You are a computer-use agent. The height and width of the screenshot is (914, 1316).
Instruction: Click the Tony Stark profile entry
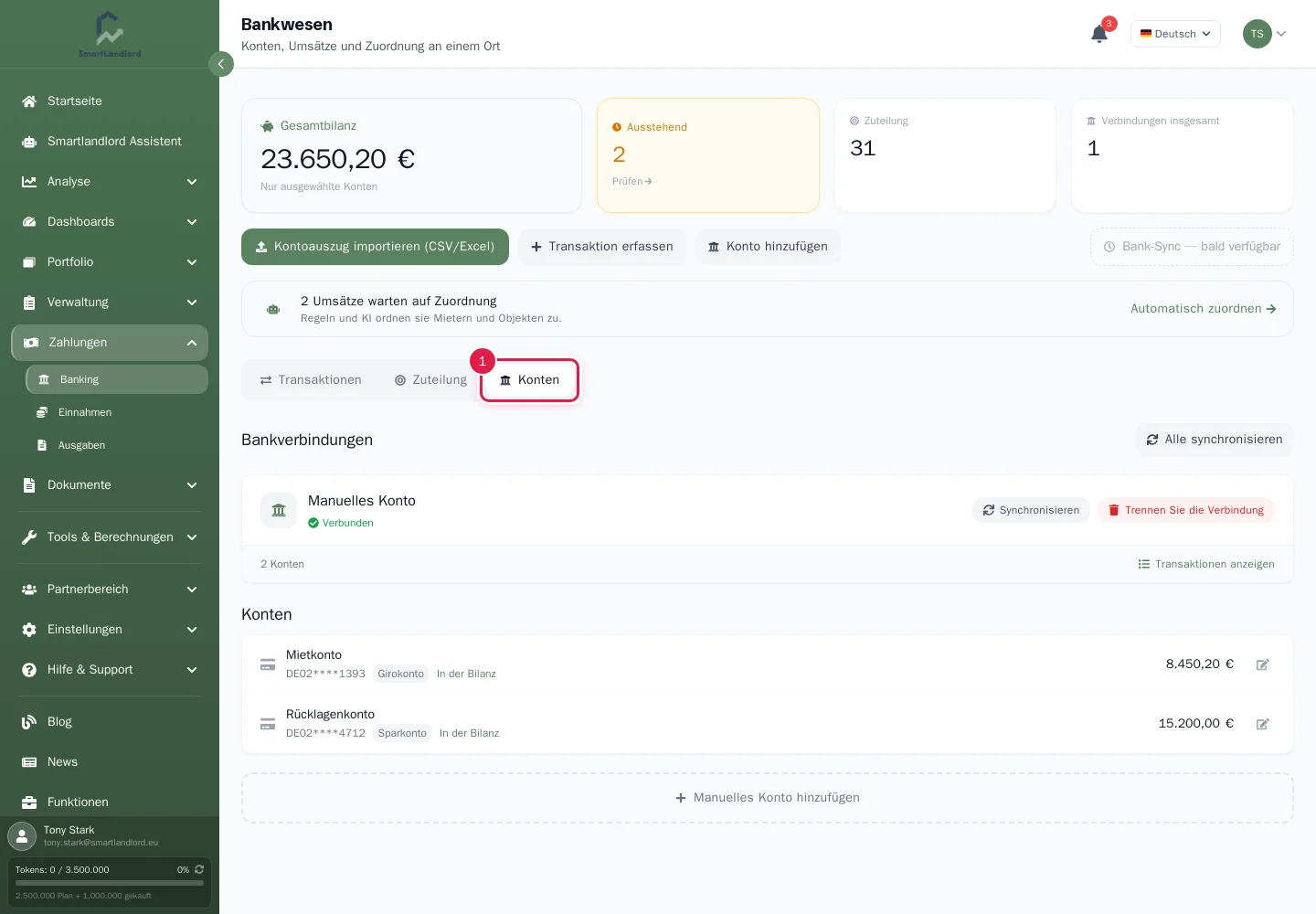pos(110,835)
